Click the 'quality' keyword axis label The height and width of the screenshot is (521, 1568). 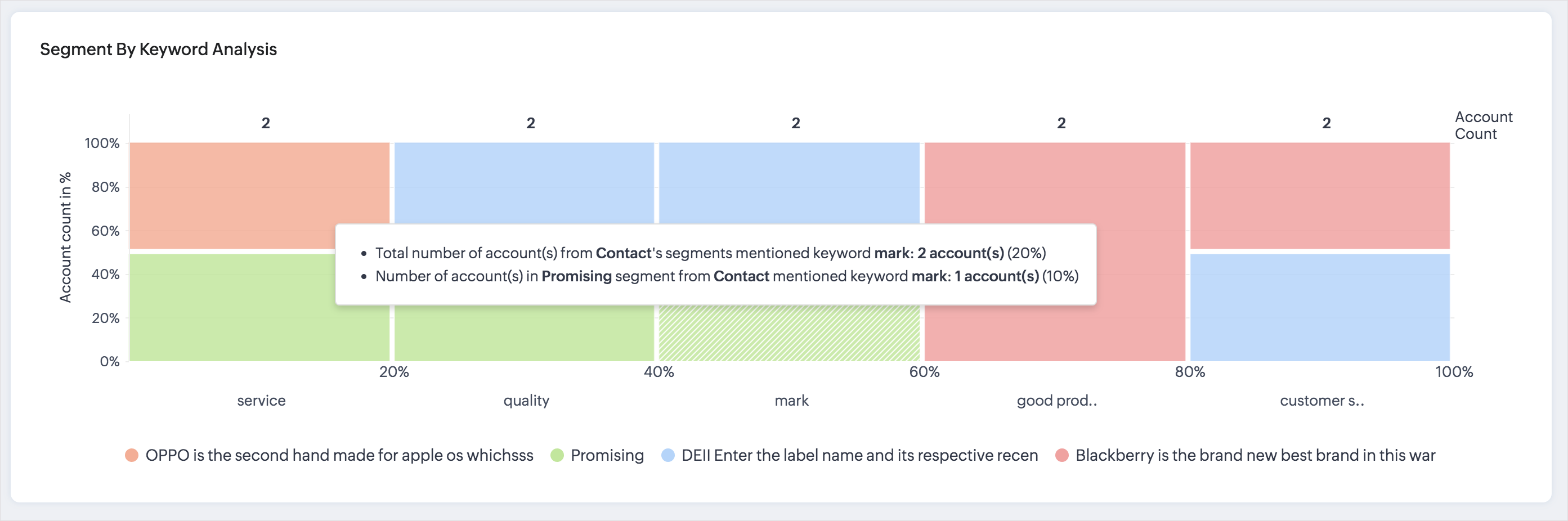click(x=526, y=401)
